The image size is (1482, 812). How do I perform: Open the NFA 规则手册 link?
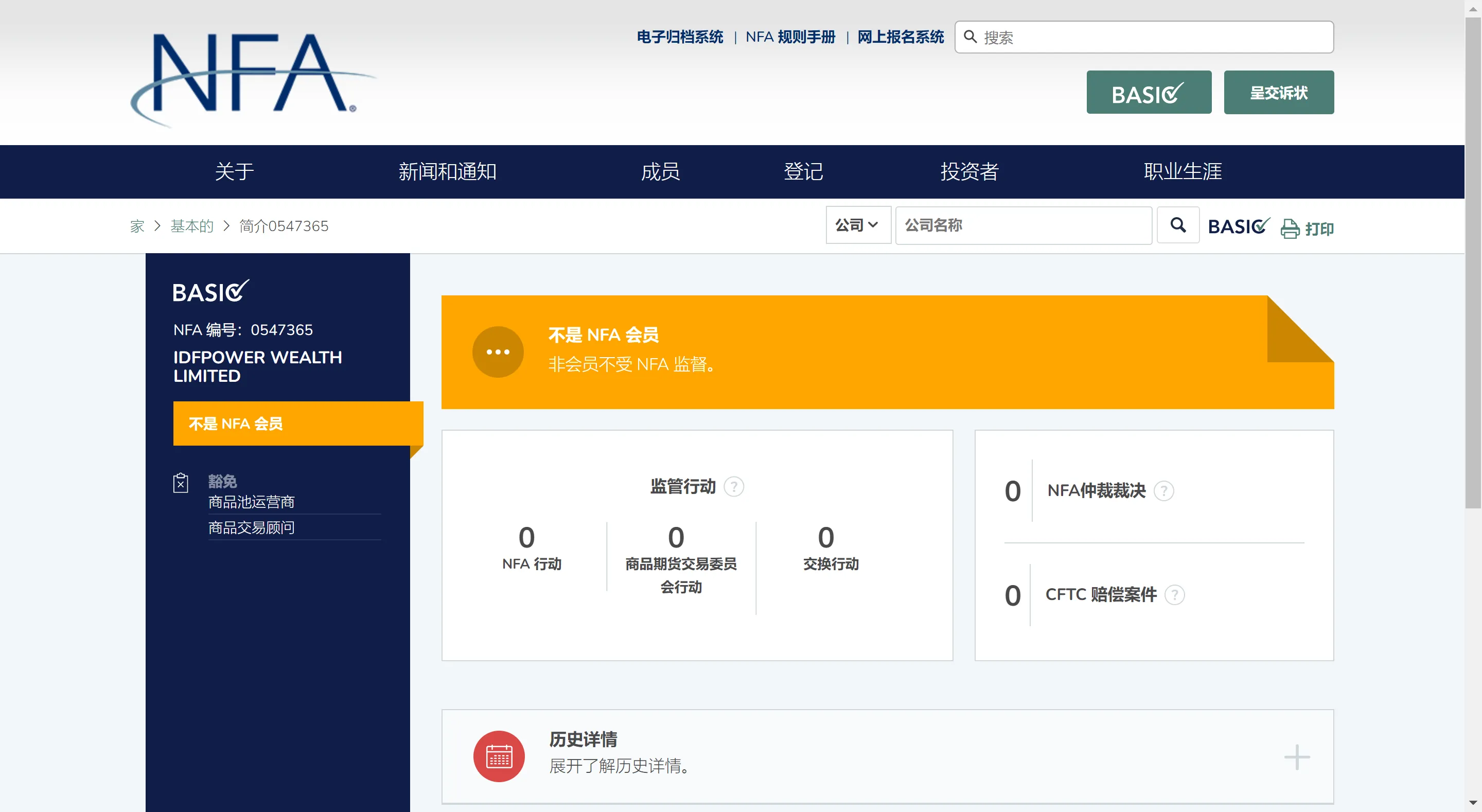[790, 37]
